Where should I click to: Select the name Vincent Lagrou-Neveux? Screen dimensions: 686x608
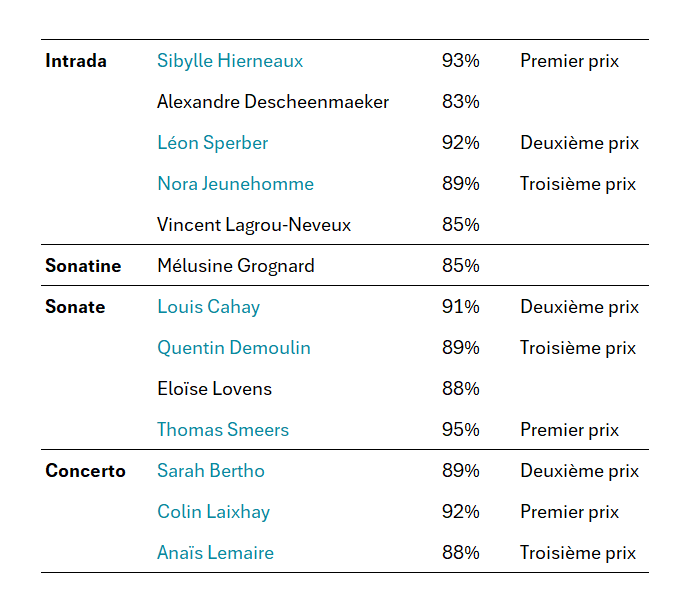[254, 225]
